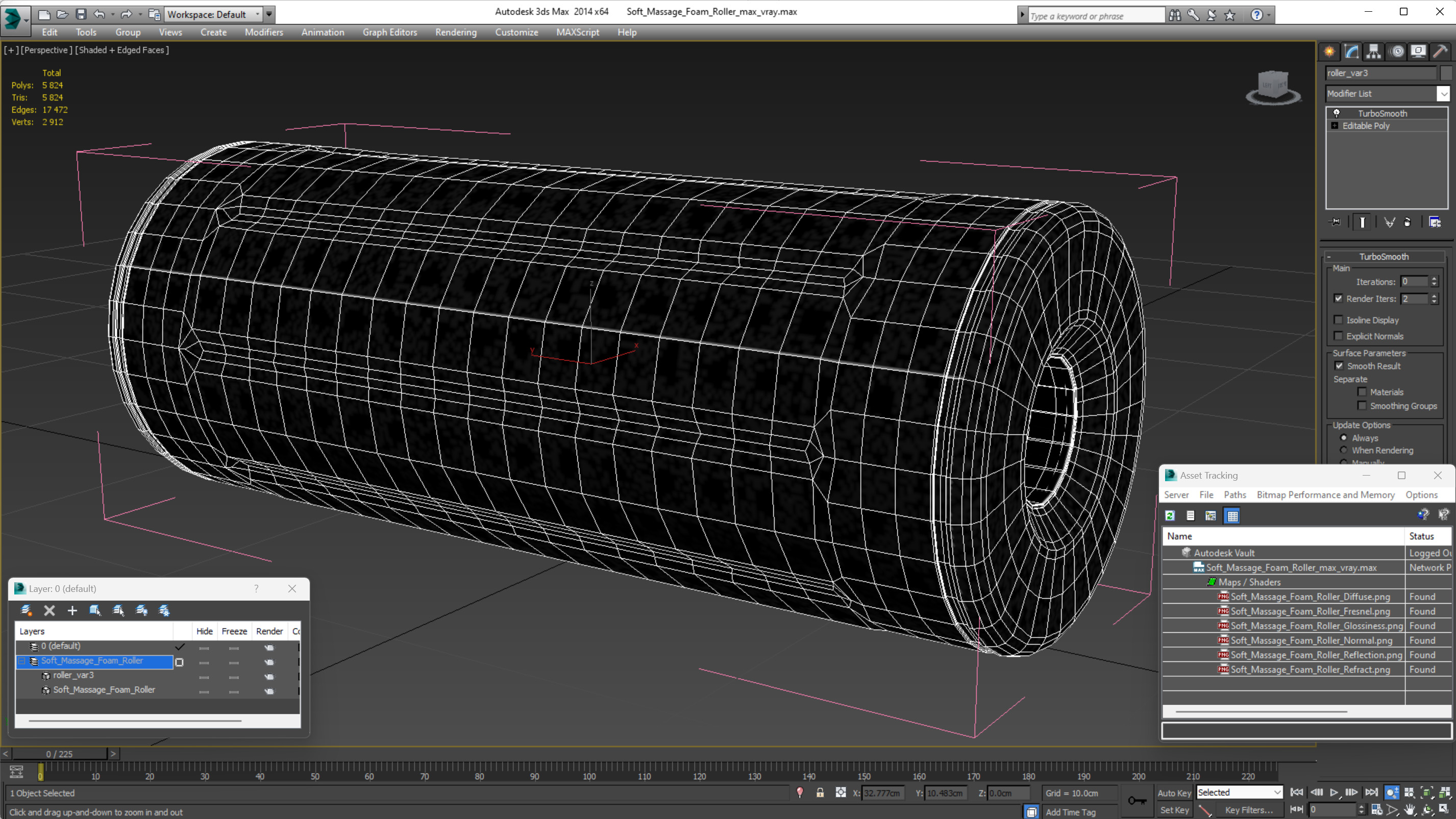Screen dimensions: 1456x819
Task: Open quick access toolbar customize arrow
Action: click(x=269, y=14)
